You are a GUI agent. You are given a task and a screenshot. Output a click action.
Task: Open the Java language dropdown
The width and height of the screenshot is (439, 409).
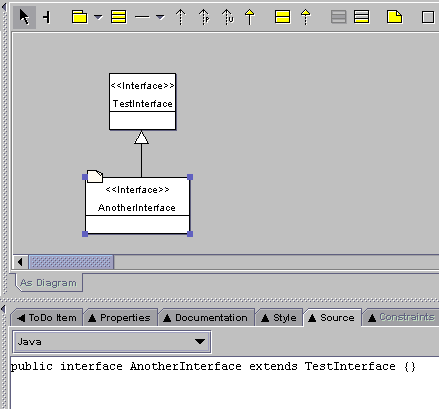[111, 342]
